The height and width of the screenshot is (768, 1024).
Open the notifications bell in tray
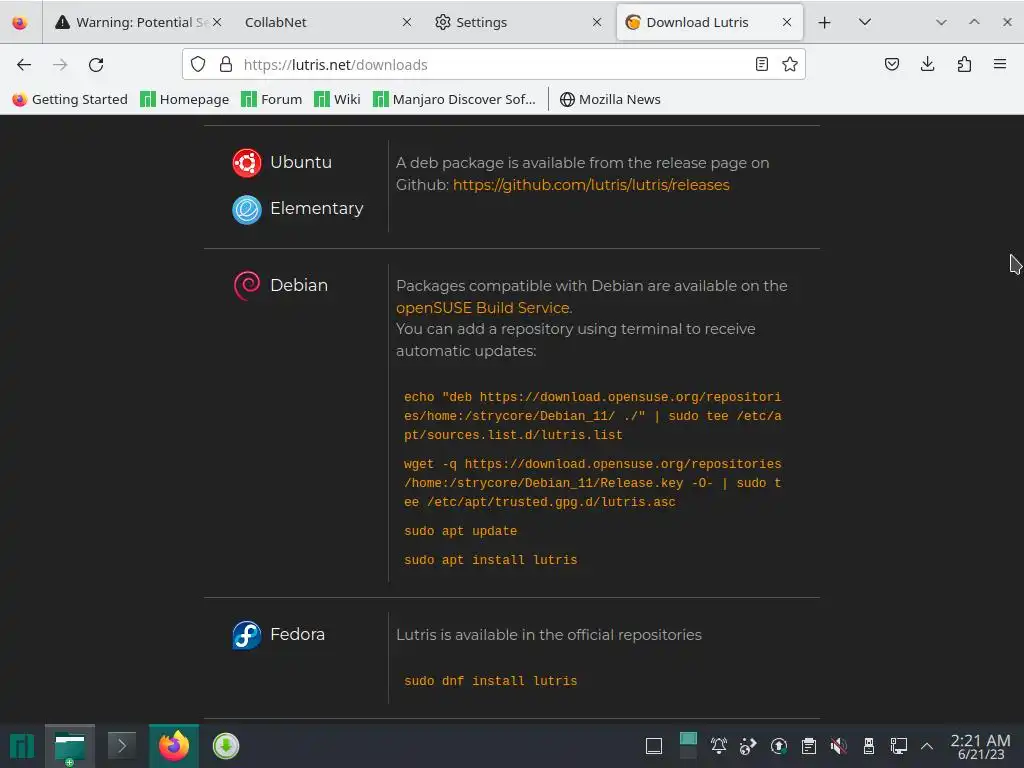pos(718,746)
